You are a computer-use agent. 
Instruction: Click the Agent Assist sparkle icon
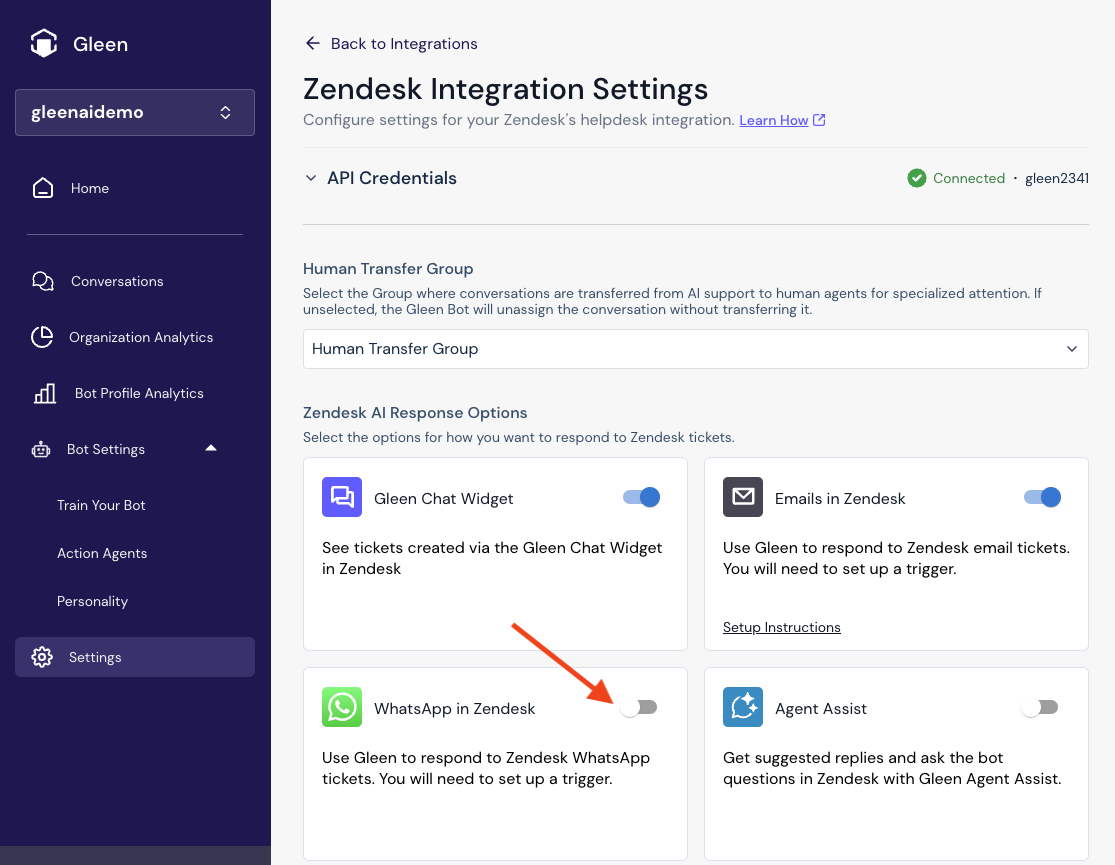point(743,707)
